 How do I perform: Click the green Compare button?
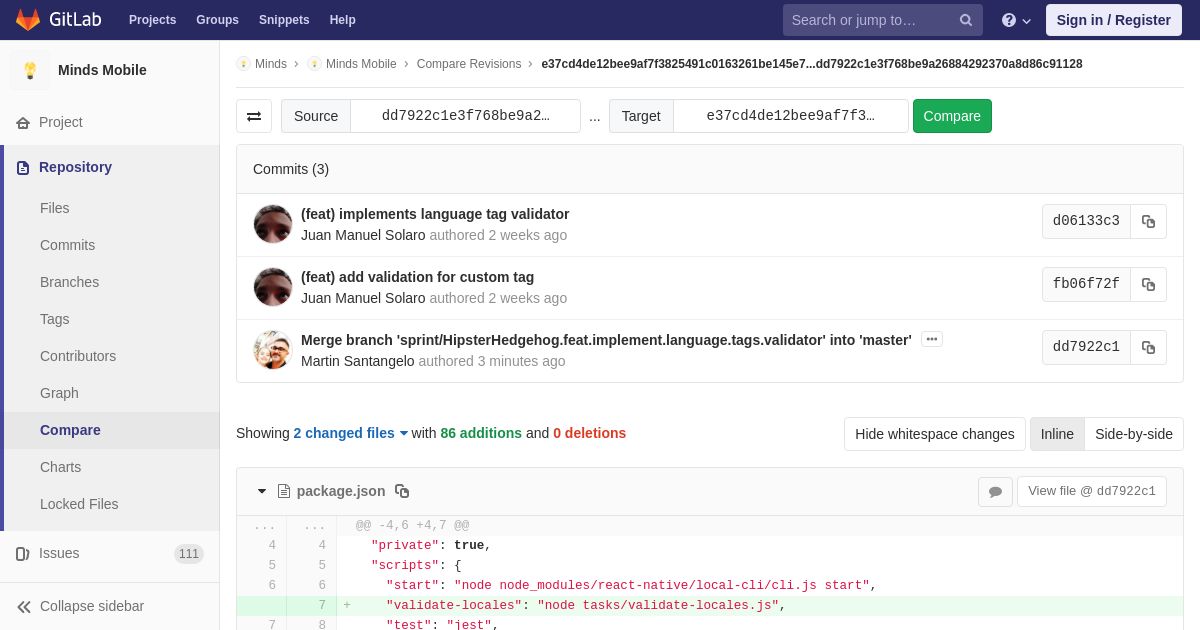pyautogui.click(x=951, y=116)
